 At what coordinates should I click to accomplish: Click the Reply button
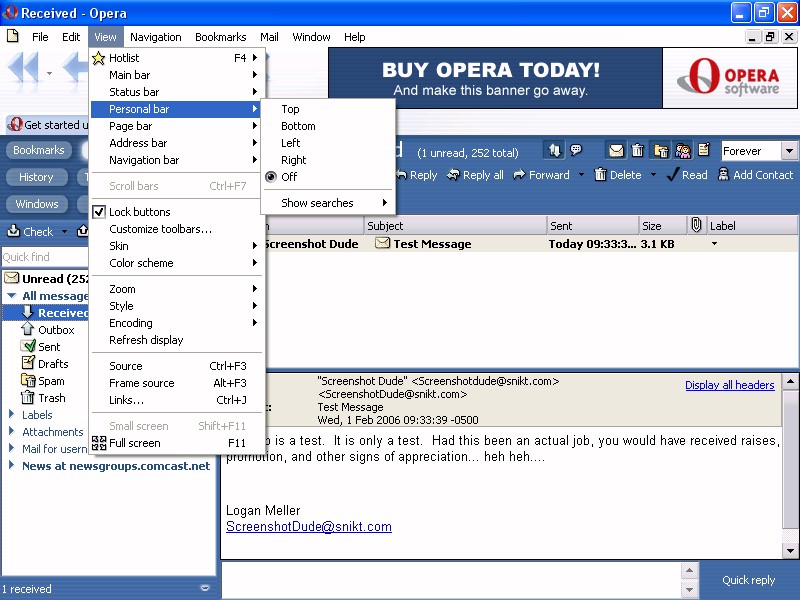(417, 175)
